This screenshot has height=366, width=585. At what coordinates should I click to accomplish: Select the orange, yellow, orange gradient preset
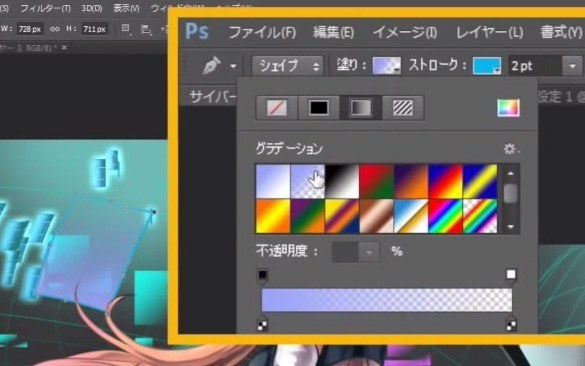click(273, 216)
